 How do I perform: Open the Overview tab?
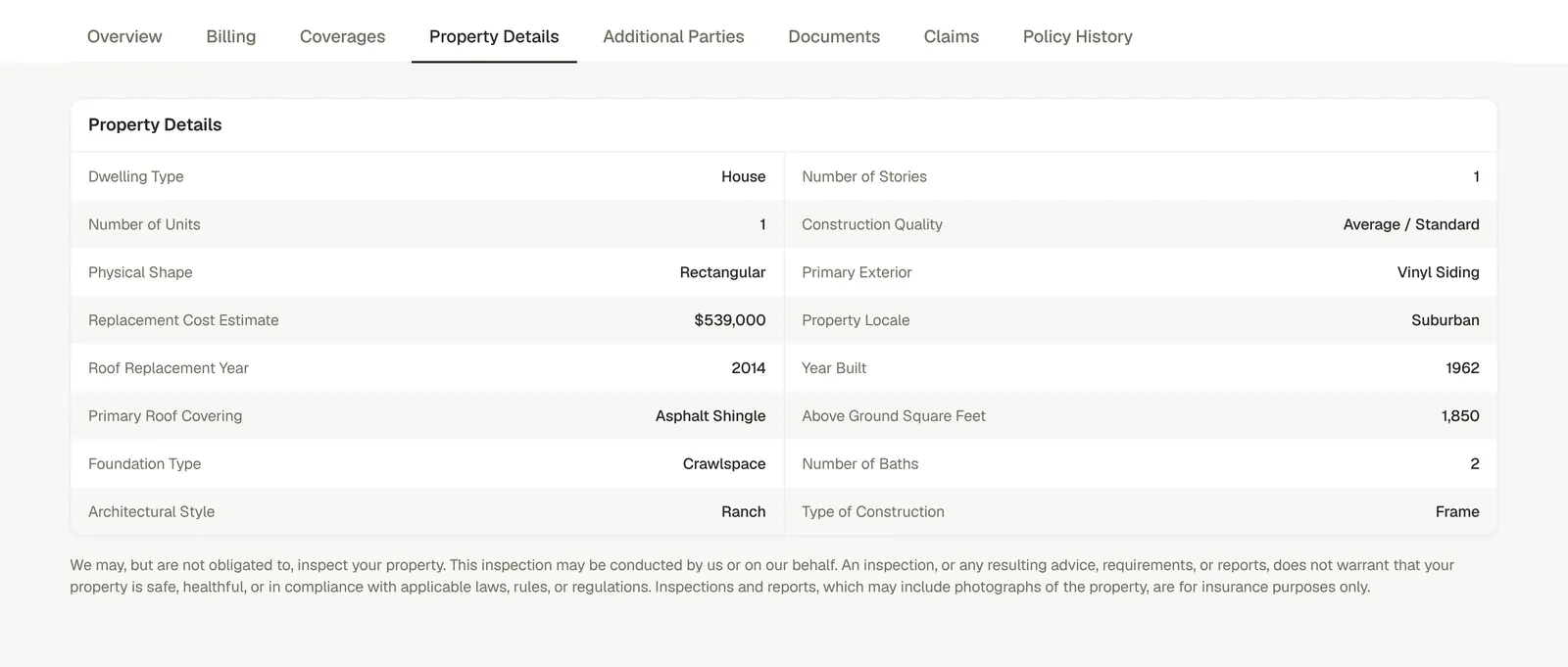(x=124, y=36)
